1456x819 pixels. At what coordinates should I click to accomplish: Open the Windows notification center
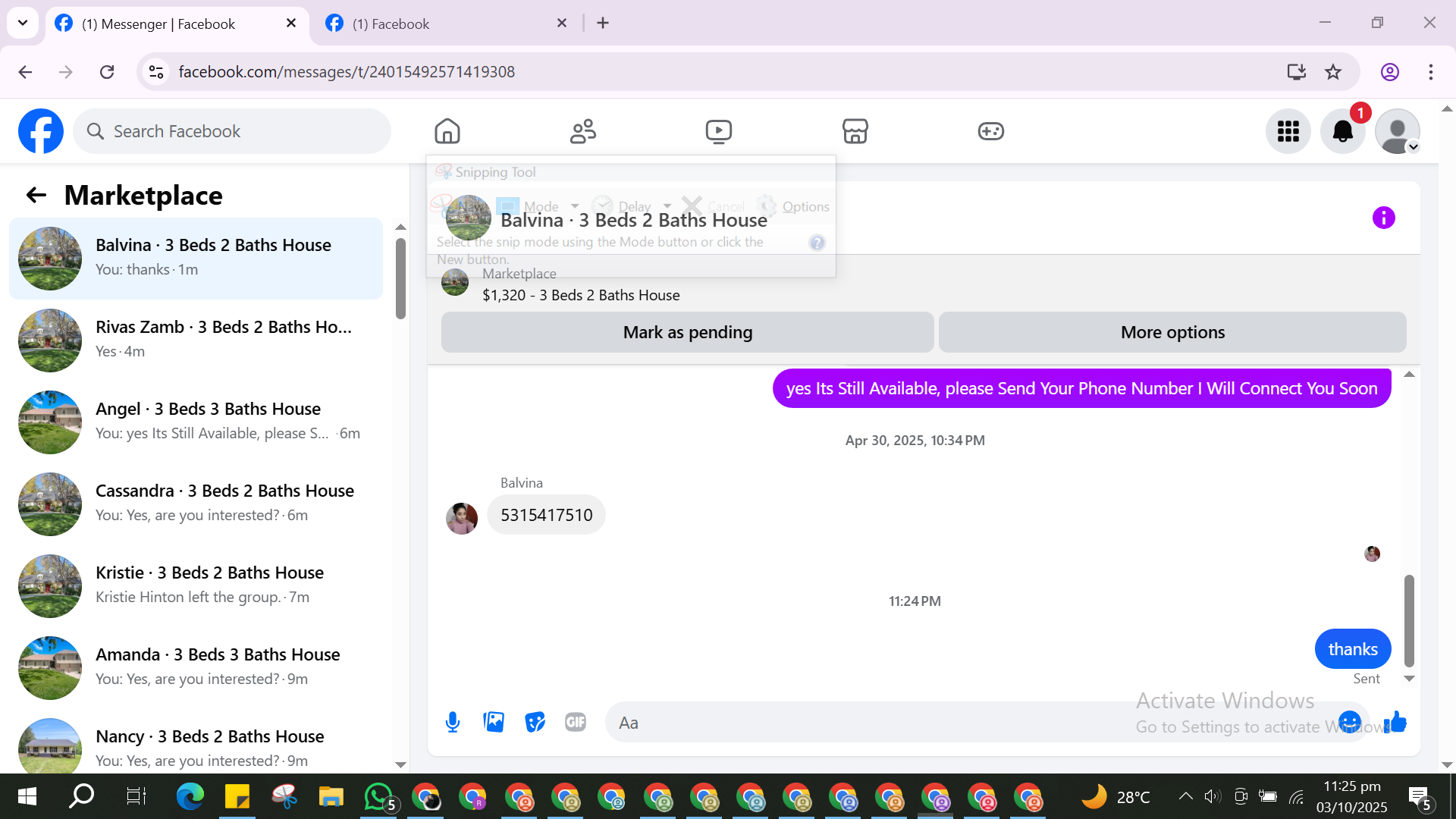pyautogui.click(x=1420, y=798)
